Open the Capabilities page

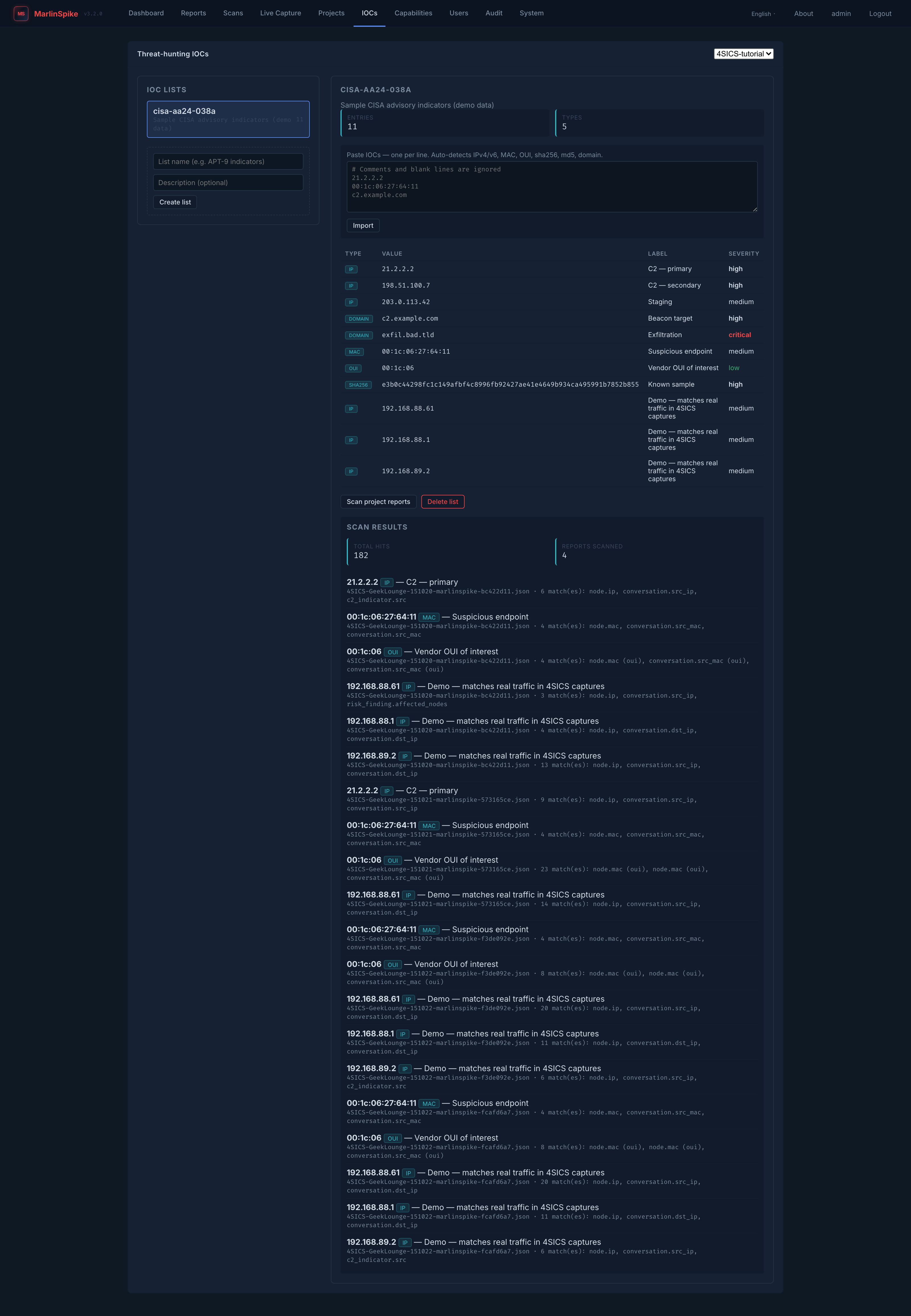coord(413,13)
